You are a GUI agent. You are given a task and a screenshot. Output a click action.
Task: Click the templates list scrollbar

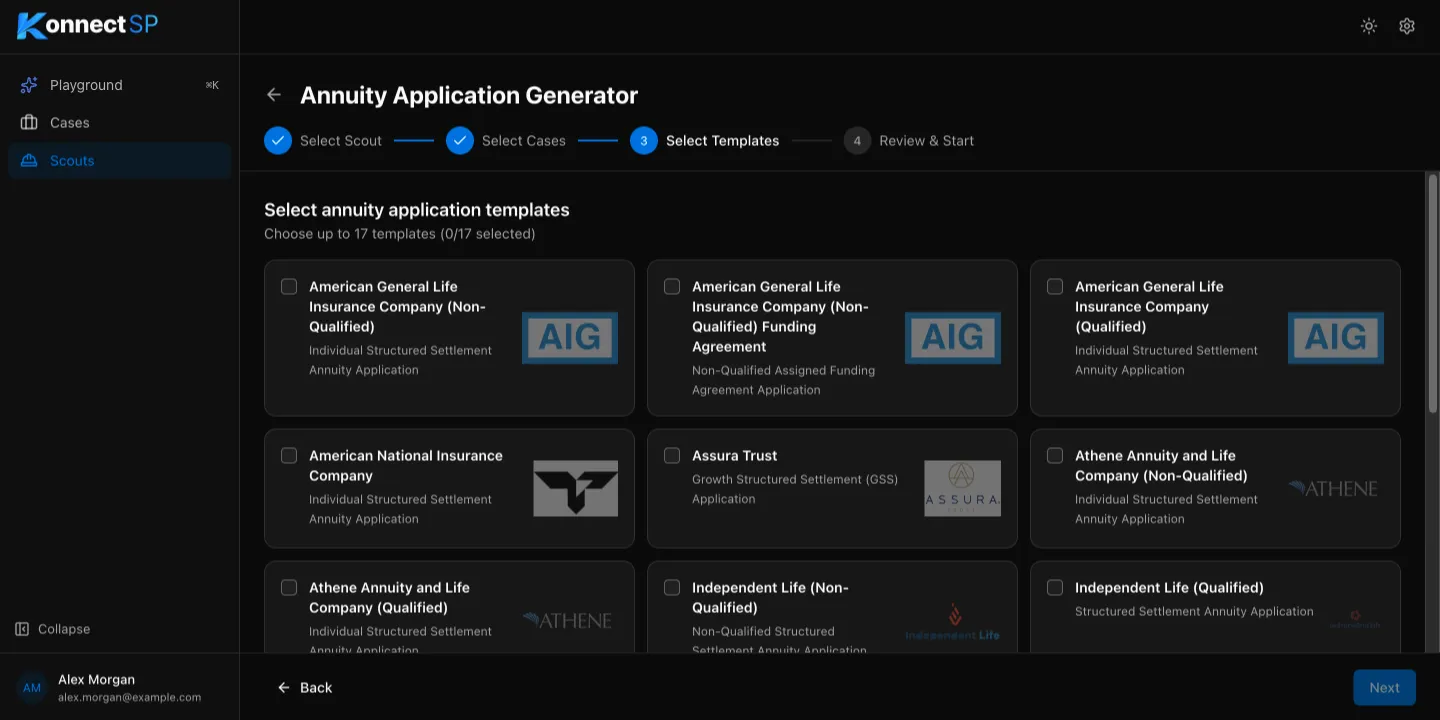1432,293
